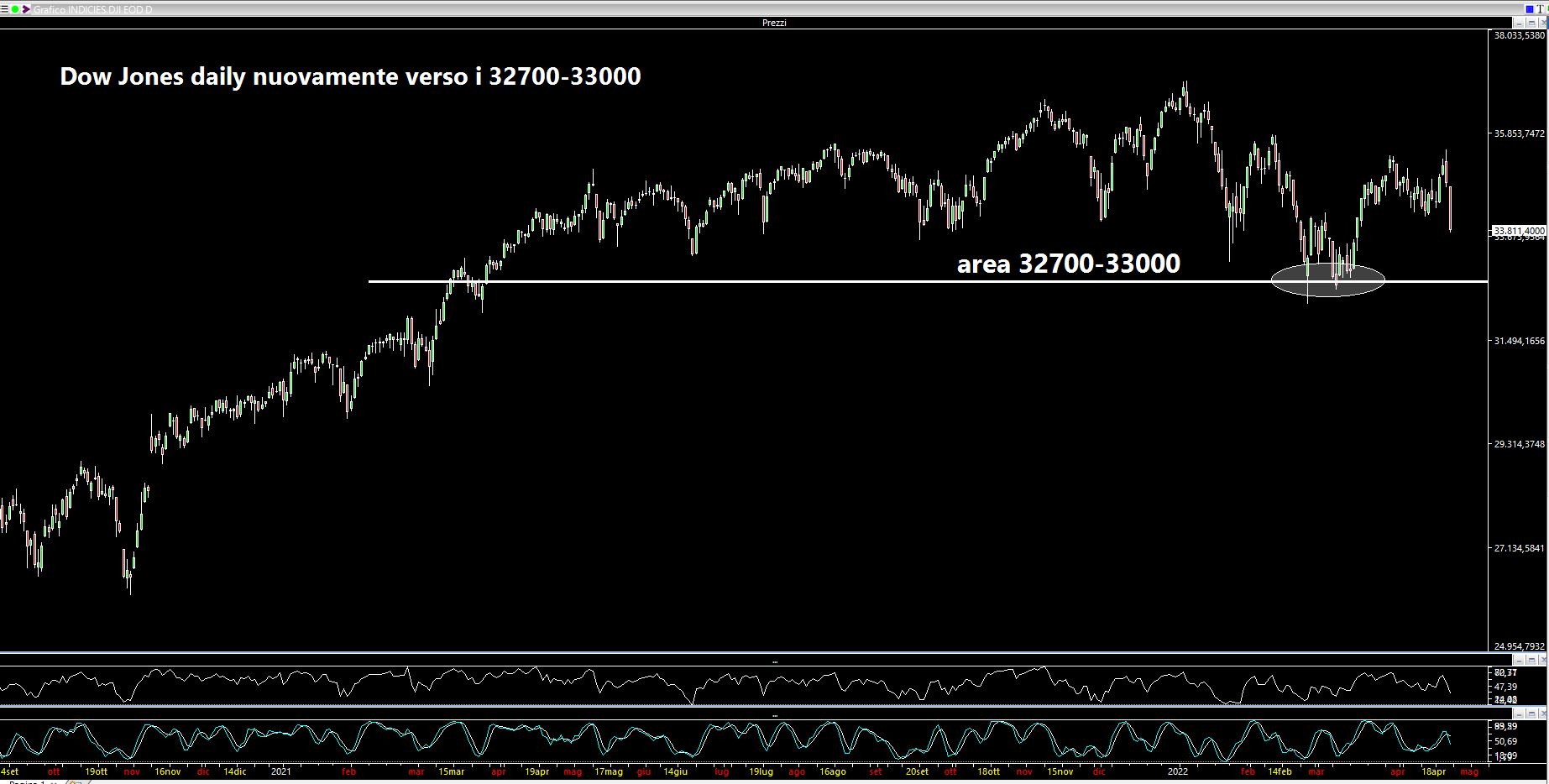Maximize the stochastic indicator pane at bottom
Screen dimensions: 1549x784
pyautogui.click(x=1531, y=713)
